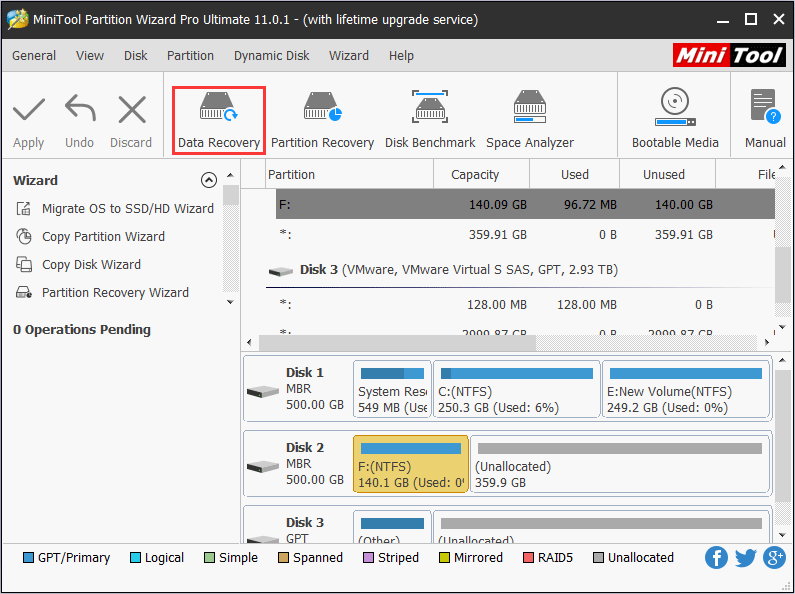
Task: Open the Disk menu
Action: point(135,55)
